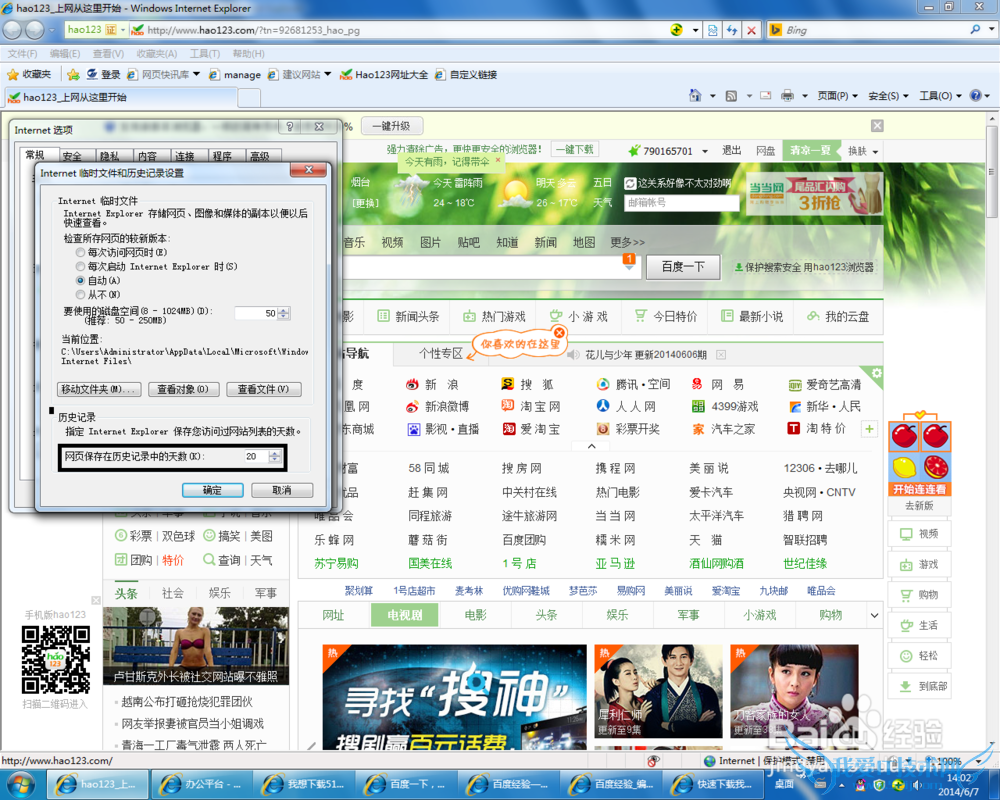Click the Windows Start orb

[22, 784]
